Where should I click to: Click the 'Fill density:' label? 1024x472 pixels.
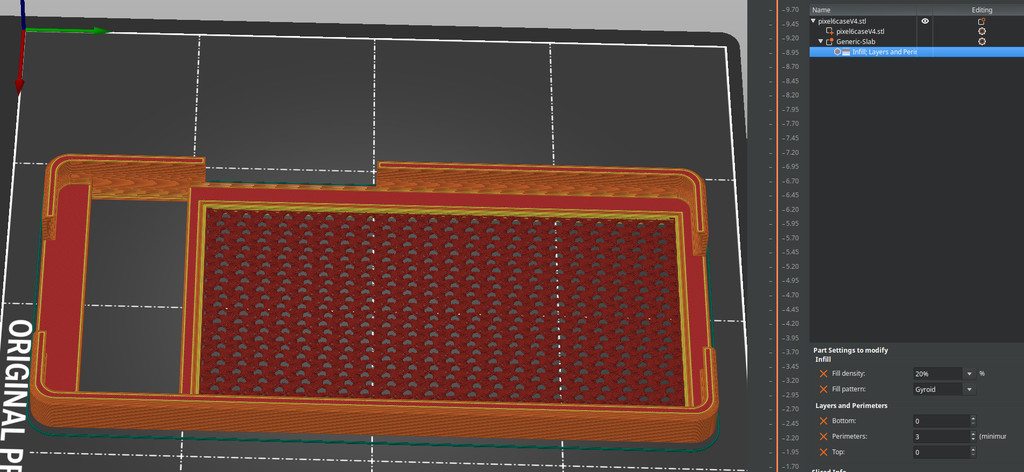point(850,373)
